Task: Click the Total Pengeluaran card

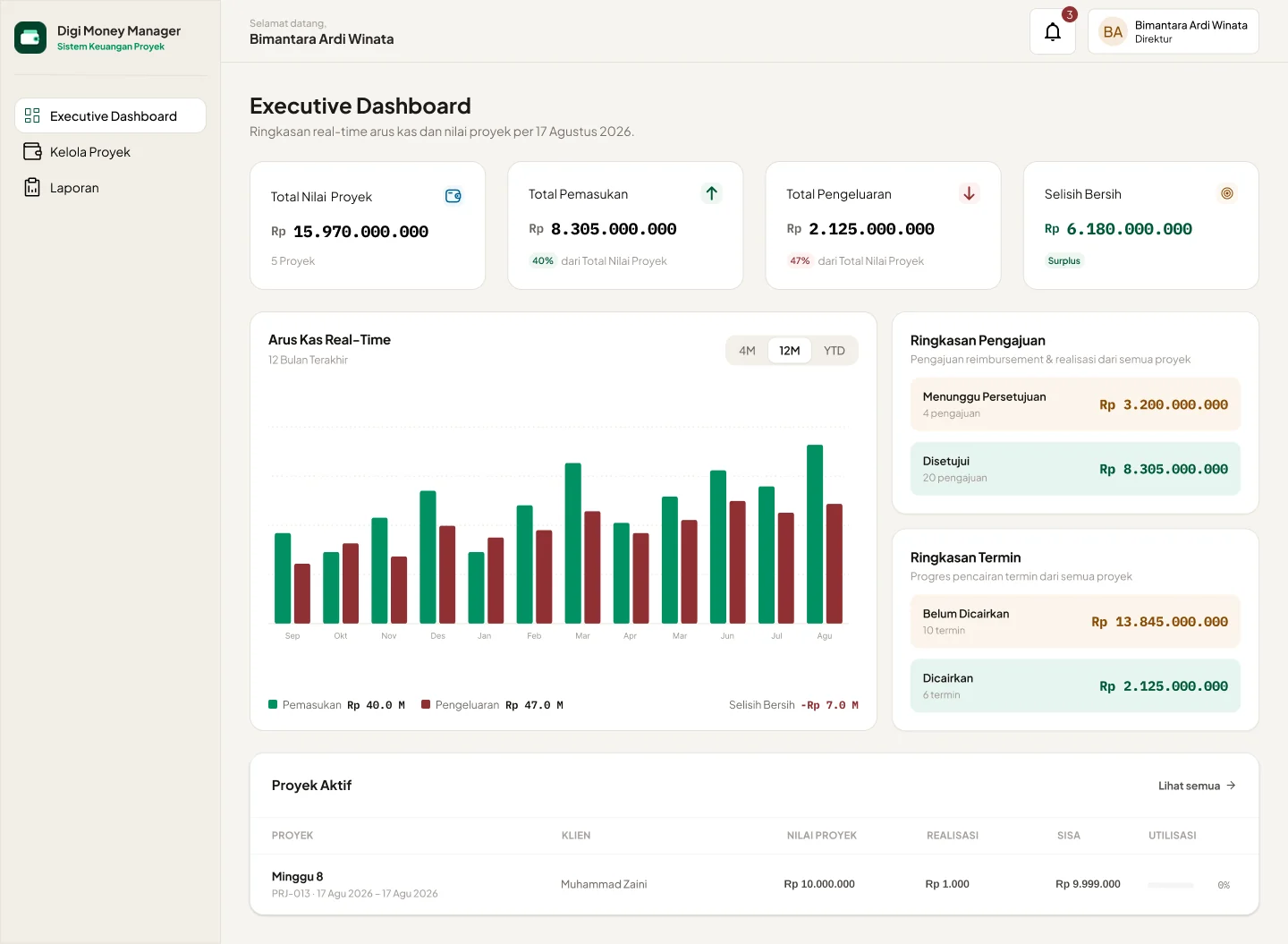Action: (883, 225)
